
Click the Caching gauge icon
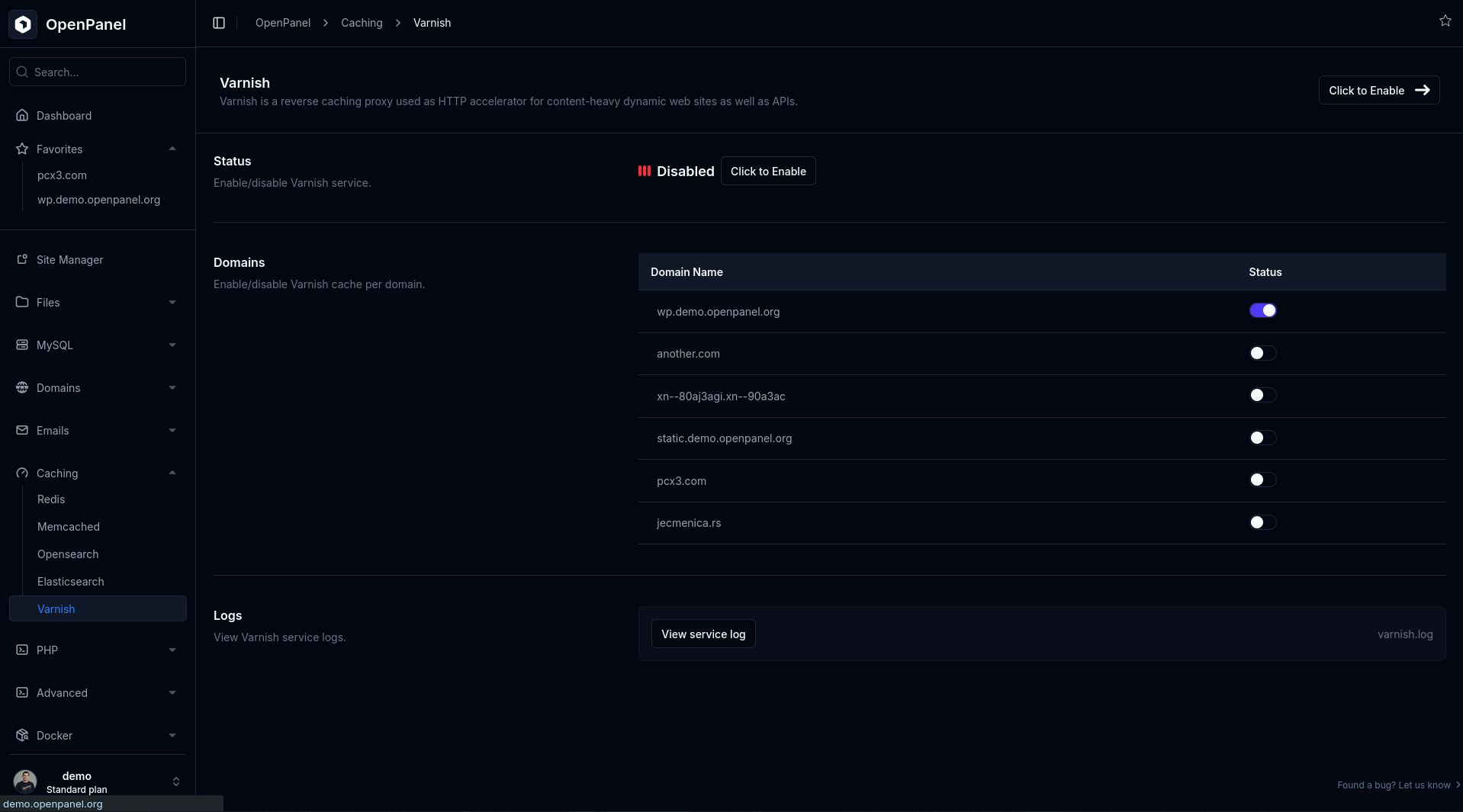click(22, 473)
